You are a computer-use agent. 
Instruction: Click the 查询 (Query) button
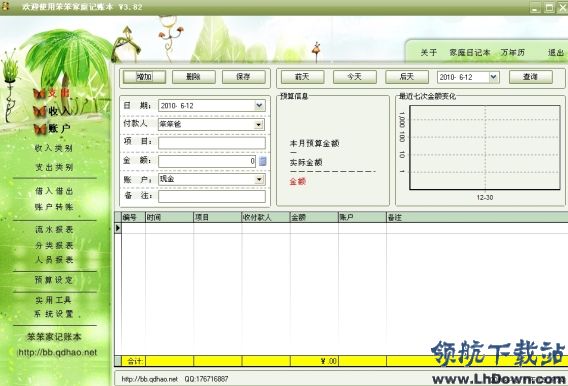point(531,77)
